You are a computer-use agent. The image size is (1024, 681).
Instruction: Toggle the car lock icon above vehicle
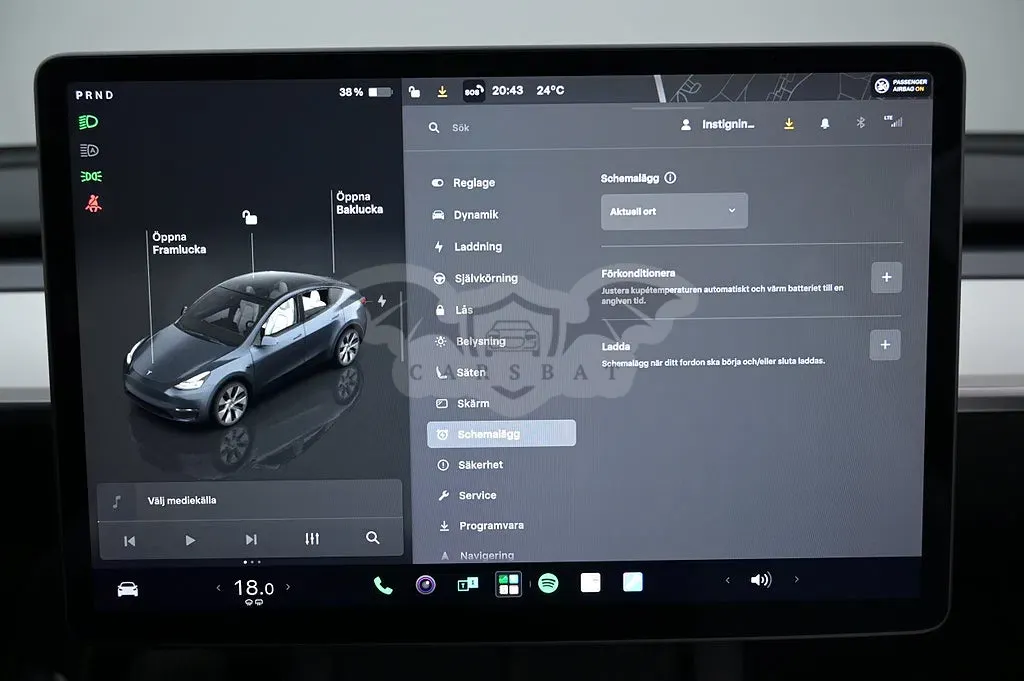click(x=249, y=217)
